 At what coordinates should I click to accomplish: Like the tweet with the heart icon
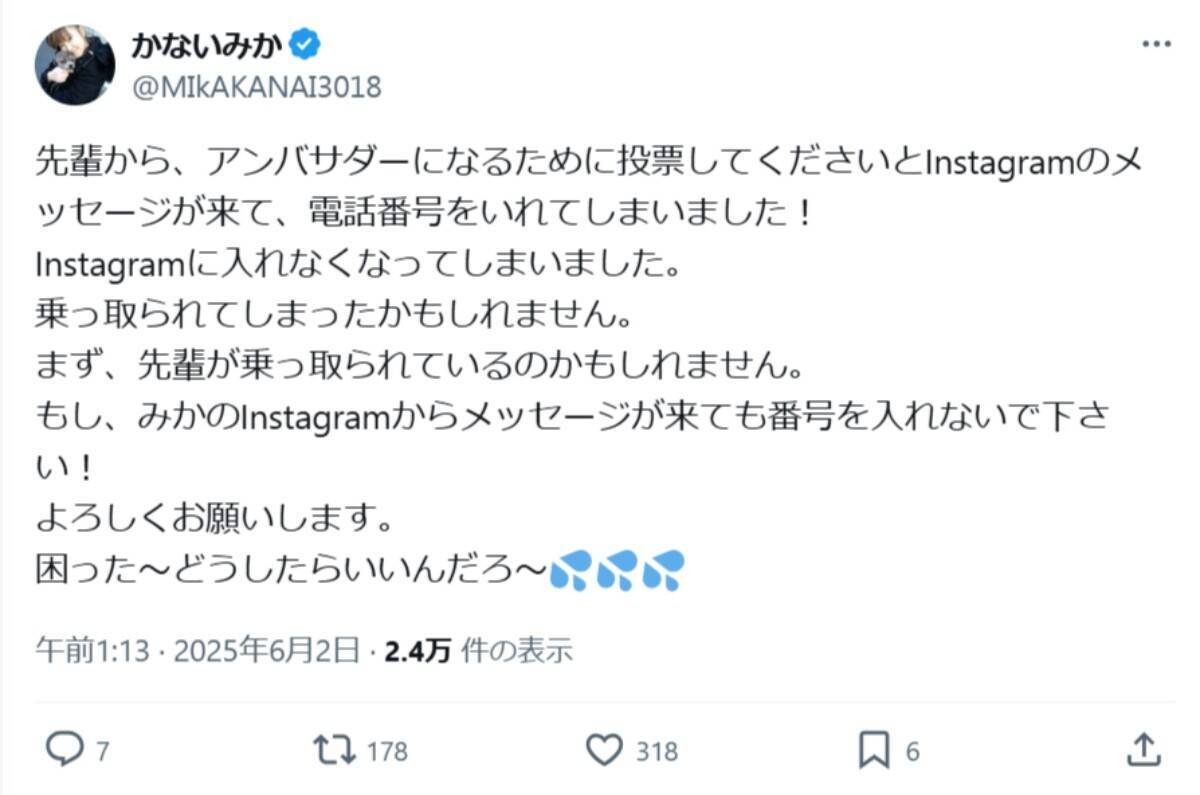[603, 749]
